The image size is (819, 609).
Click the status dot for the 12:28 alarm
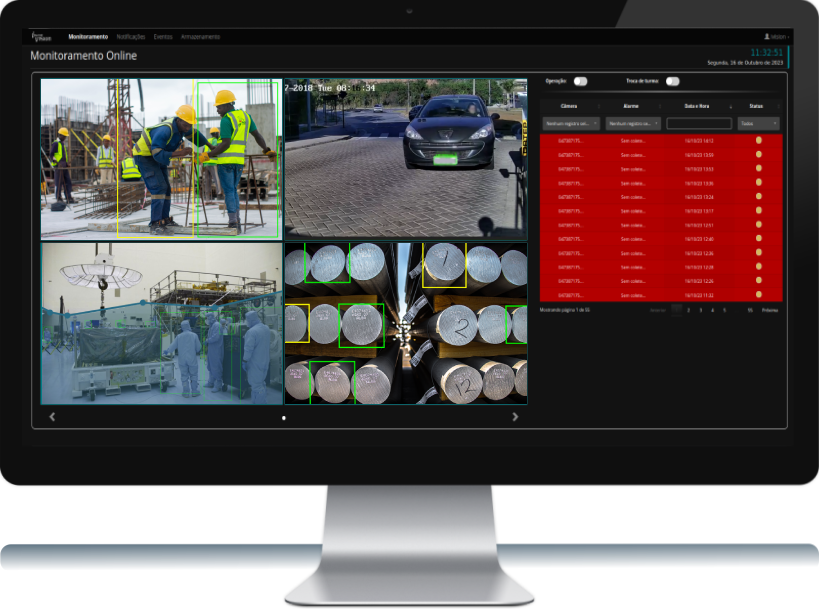click(758, 266)
